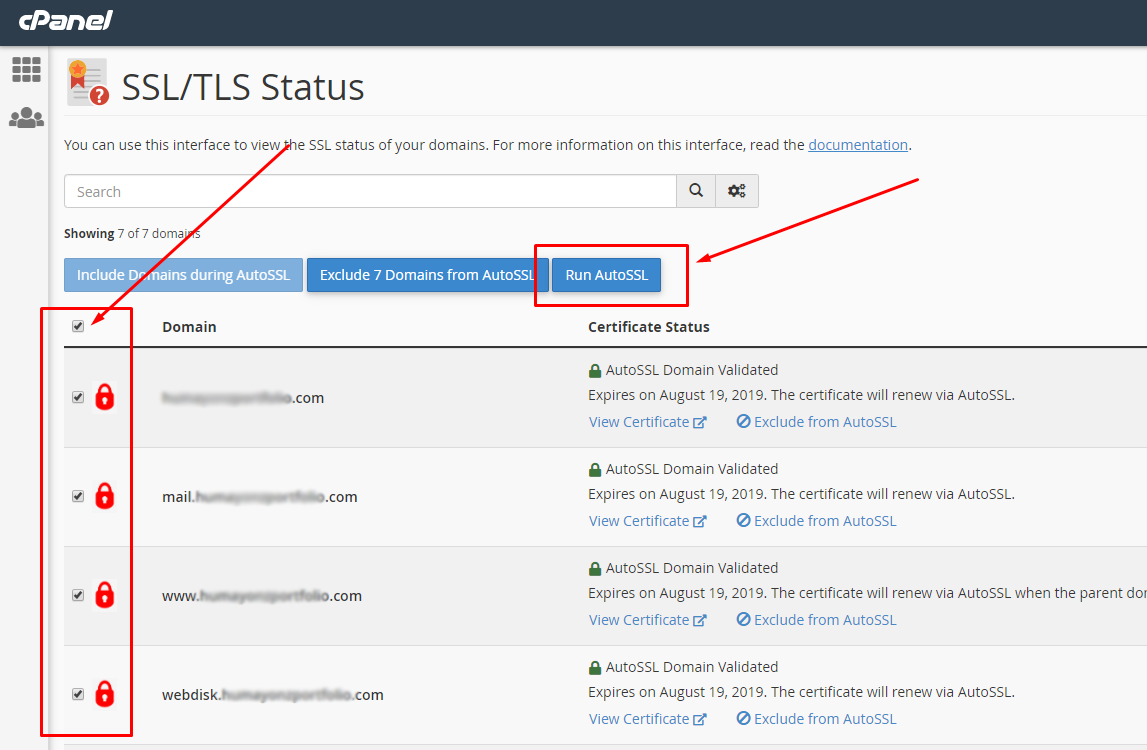Click the red lock for the mail domain
This screenshot has height=750, width=1147.
(x=105, y=495)
